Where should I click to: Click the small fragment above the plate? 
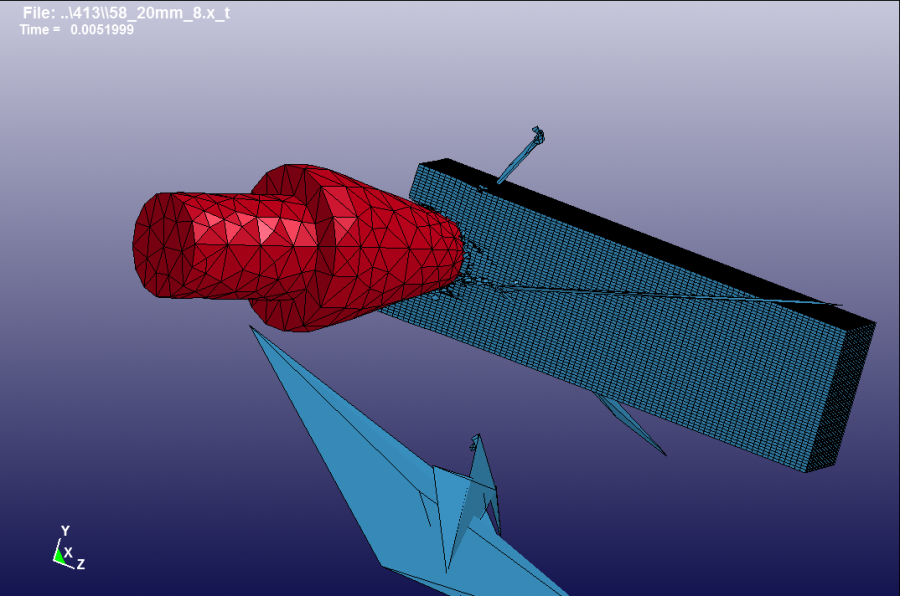pyautogui.click(x=521, y=155)
